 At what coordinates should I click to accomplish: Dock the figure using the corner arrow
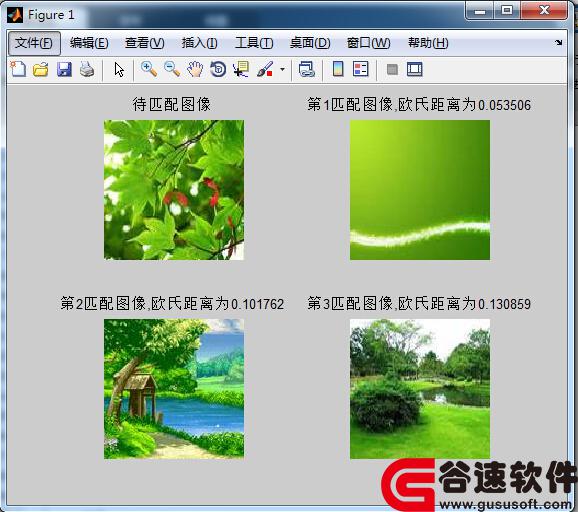[x=558, y=42]
